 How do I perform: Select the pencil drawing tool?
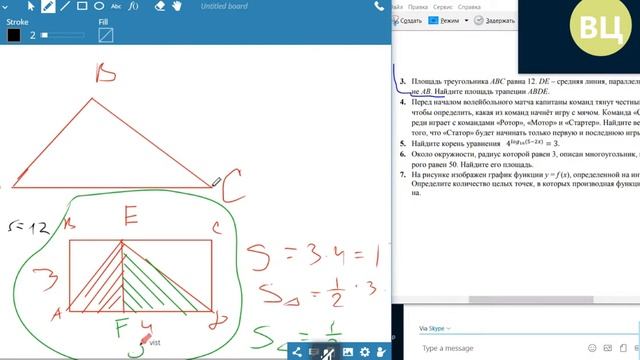tap(48, 6)
